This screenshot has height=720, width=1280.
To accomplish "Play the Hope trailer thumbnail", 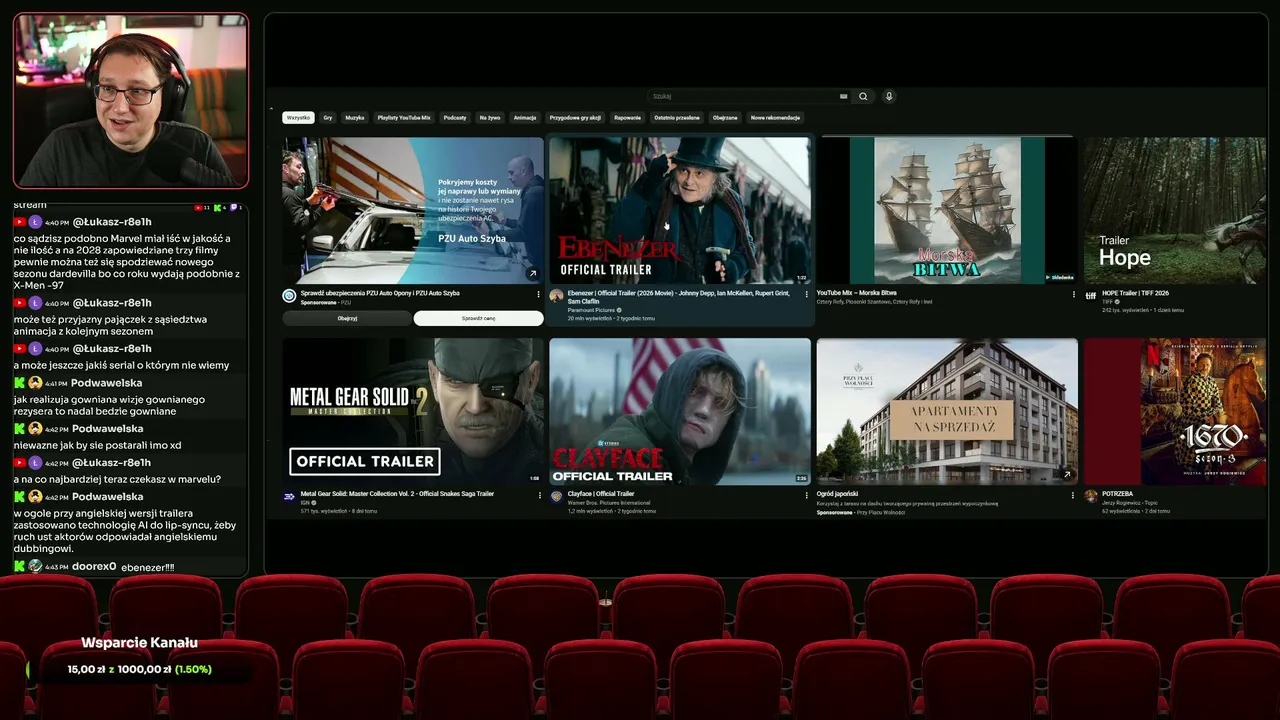I will (1175, 210).
